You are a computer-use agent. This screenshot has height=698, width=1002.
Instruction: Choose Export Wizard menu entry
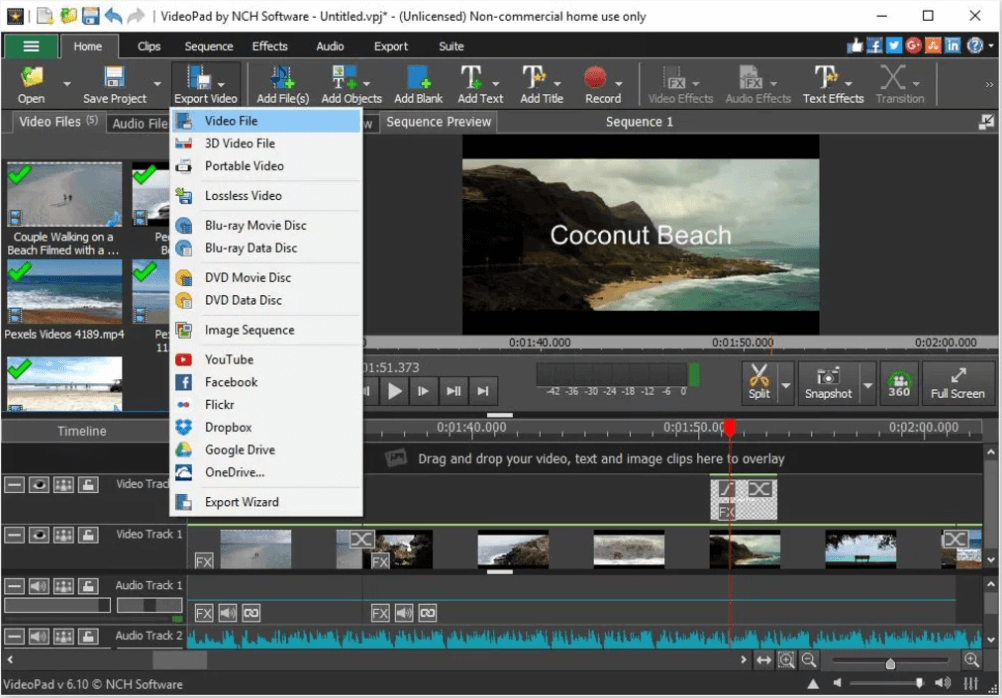click(x=241, y=502)
